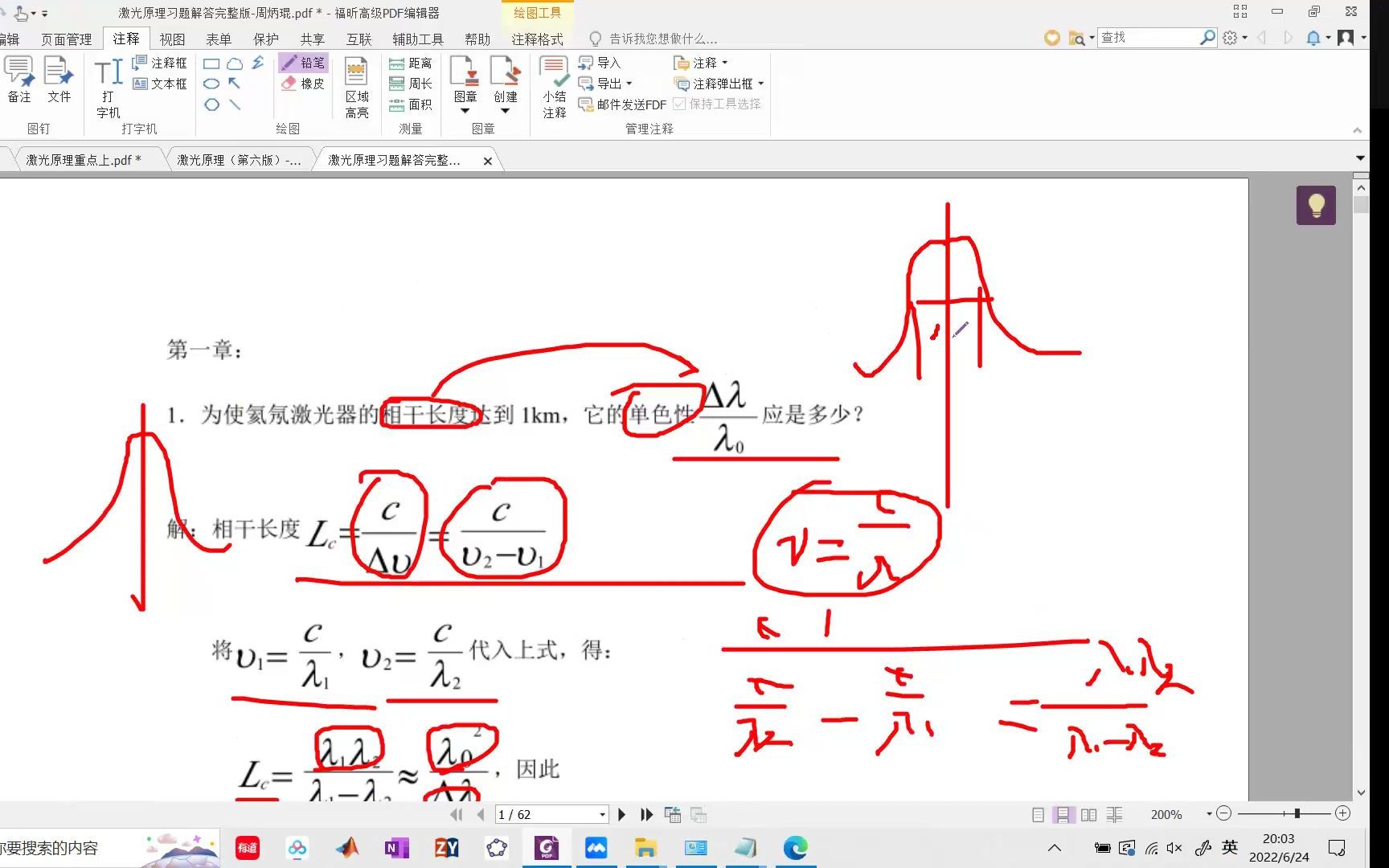Switch to continuous page view mode
Image resolution: width=1389 pixels, height=868 pixels.
1063,814
